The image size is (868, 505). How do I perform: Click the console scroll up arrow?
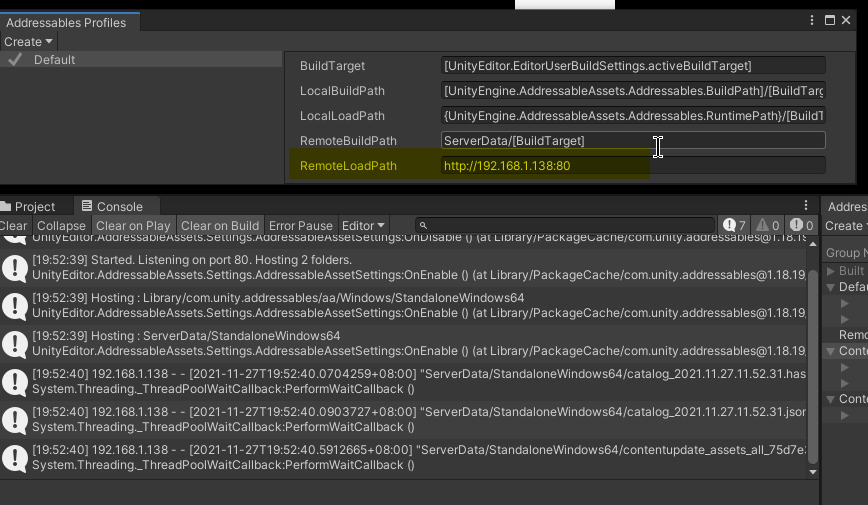(813, 244)
